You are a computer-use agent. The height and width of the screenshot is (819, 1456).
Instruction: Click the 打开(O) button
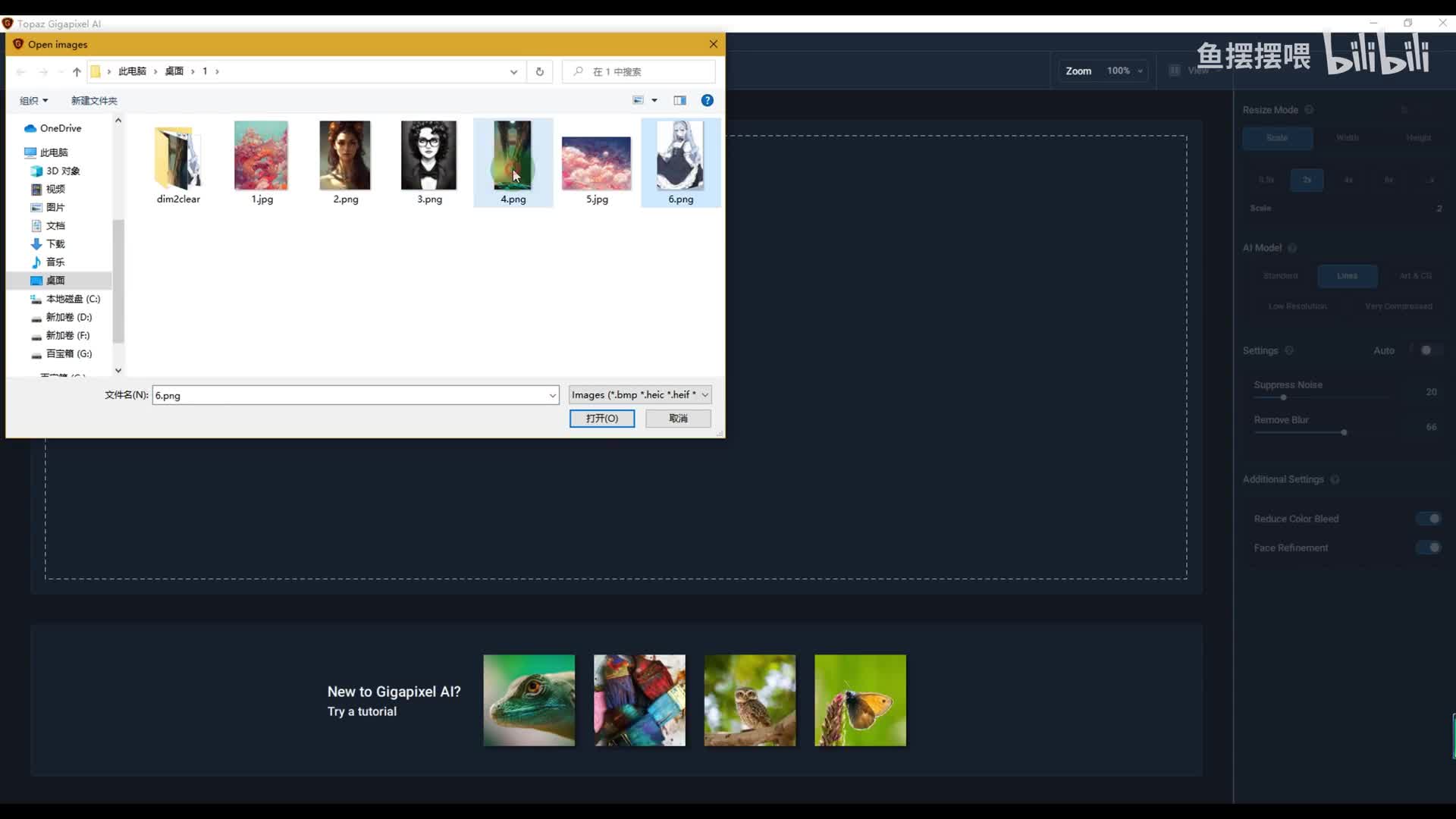(601, 418)
